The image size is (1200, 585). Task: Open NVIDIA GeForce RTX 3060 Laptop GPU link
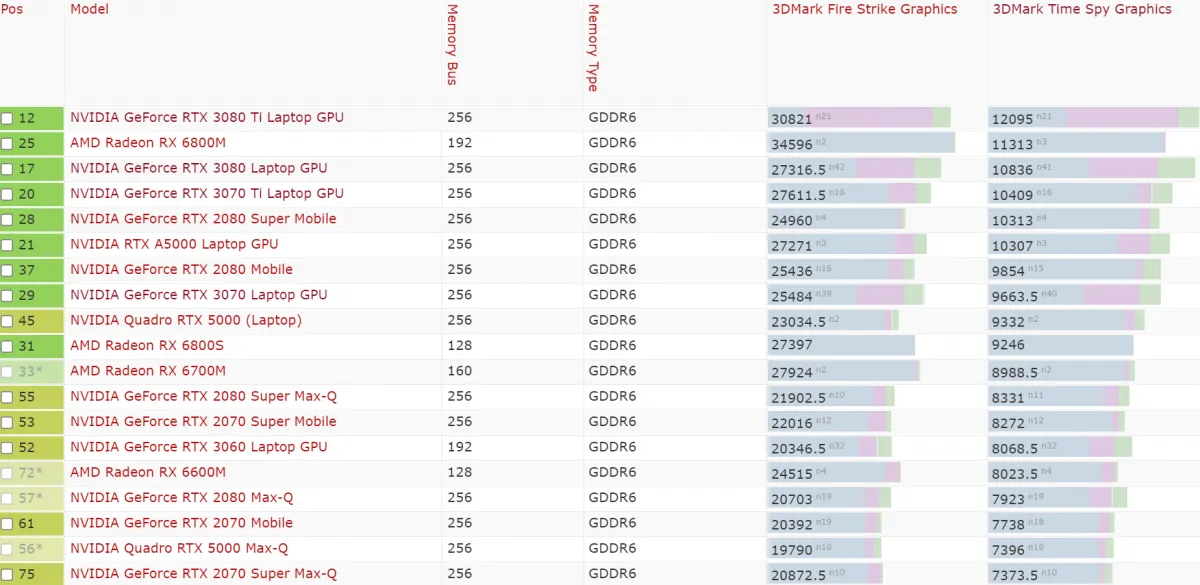pos(199,447)
